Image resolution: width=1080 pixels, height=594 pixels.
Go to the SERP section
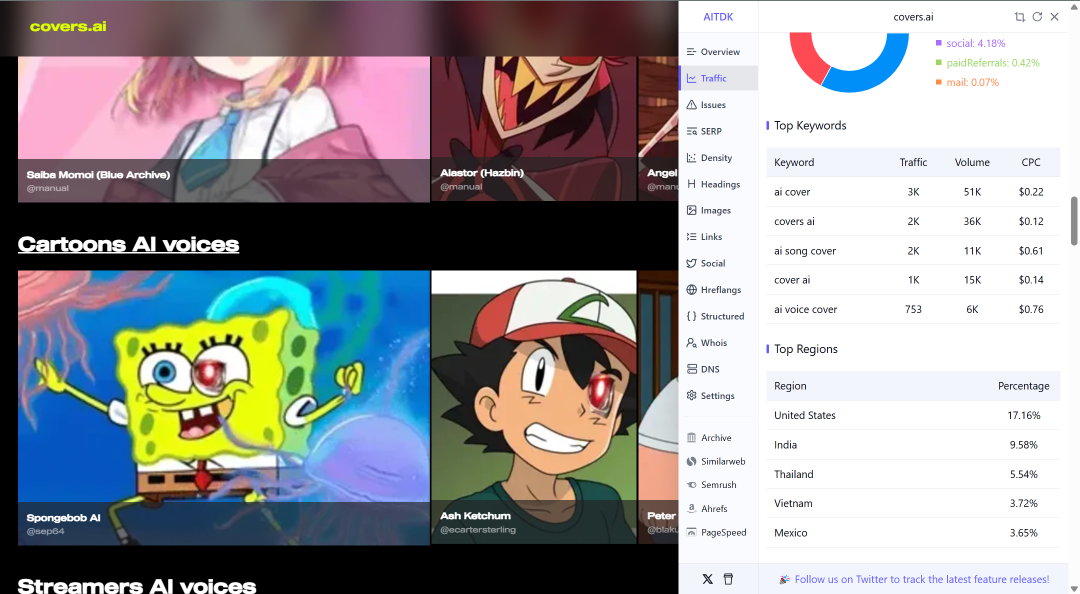718,131
